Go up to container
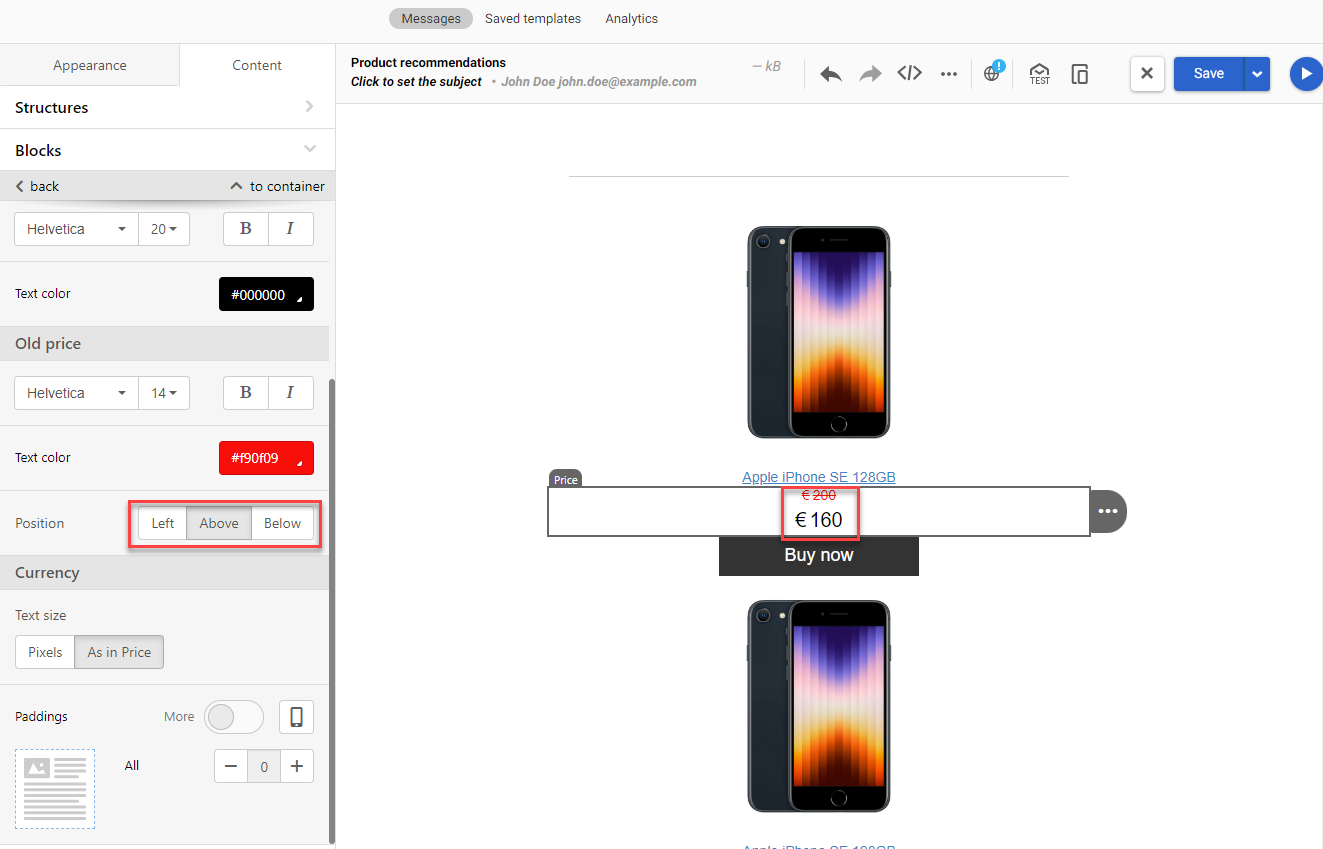 click(277, 186)
